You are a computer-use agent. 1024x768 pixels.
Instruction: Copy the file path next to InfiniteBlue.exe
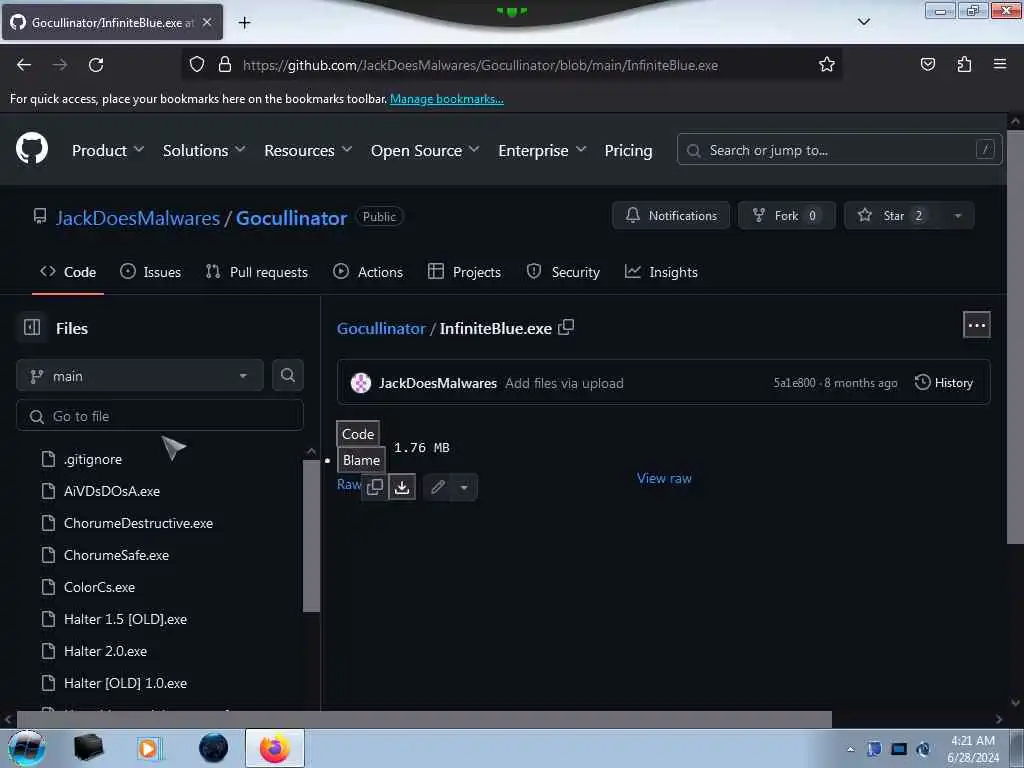566,327
